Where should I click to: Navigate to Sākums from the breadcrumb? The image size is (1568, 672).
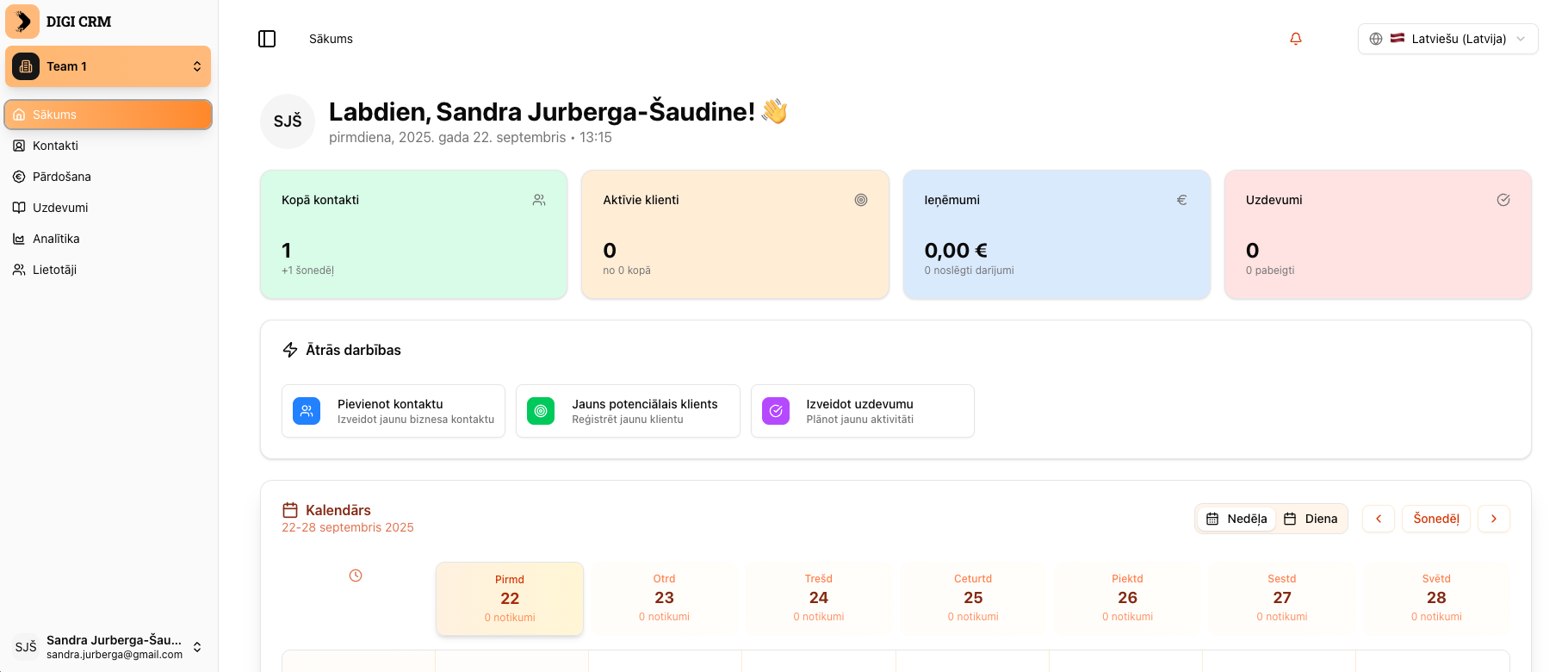pyautogui.click(x=330, y=39)
